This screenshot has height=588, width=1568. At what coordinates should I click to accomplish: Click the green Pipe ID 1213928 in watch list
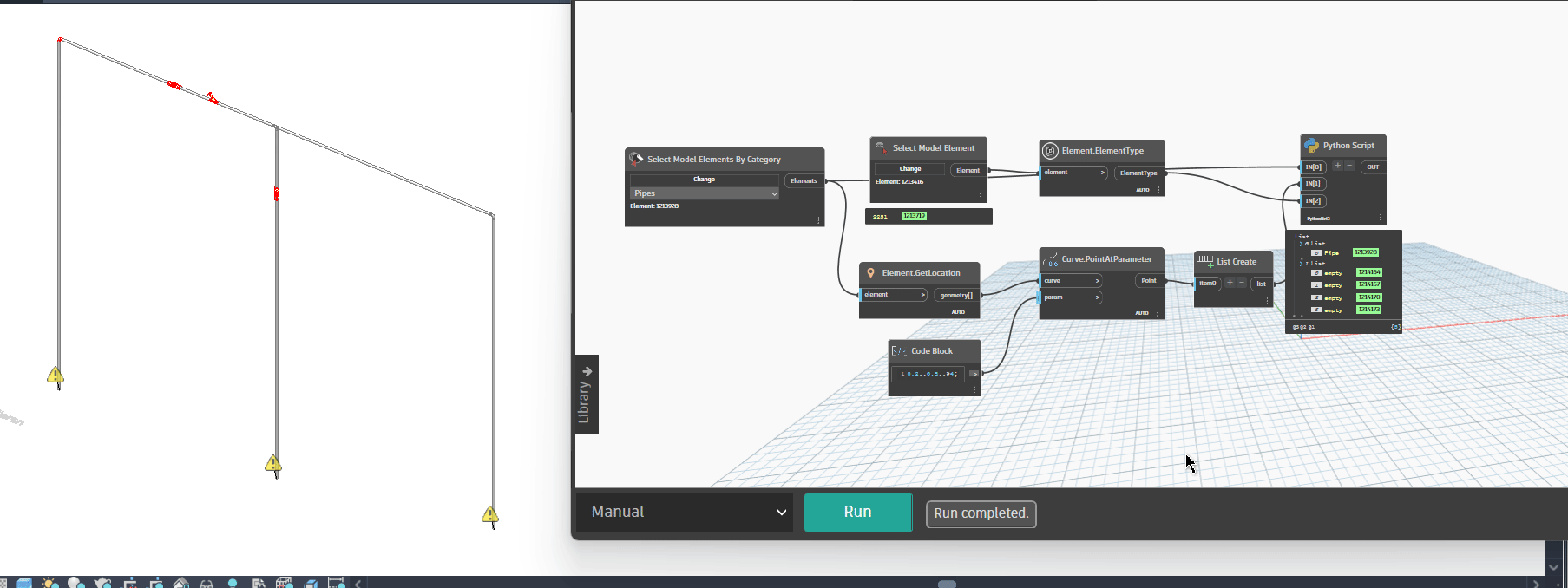(x=1366, y=252)
